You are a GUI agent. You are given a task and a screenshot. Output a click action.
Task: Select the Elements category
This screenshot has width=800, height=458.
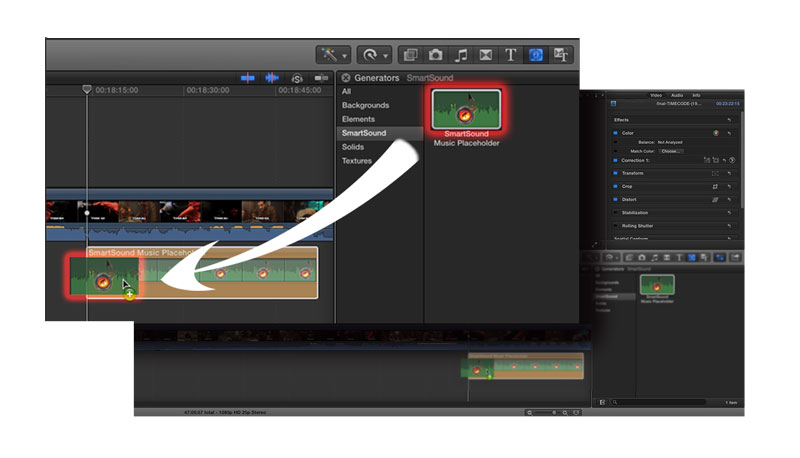point(358,119)
